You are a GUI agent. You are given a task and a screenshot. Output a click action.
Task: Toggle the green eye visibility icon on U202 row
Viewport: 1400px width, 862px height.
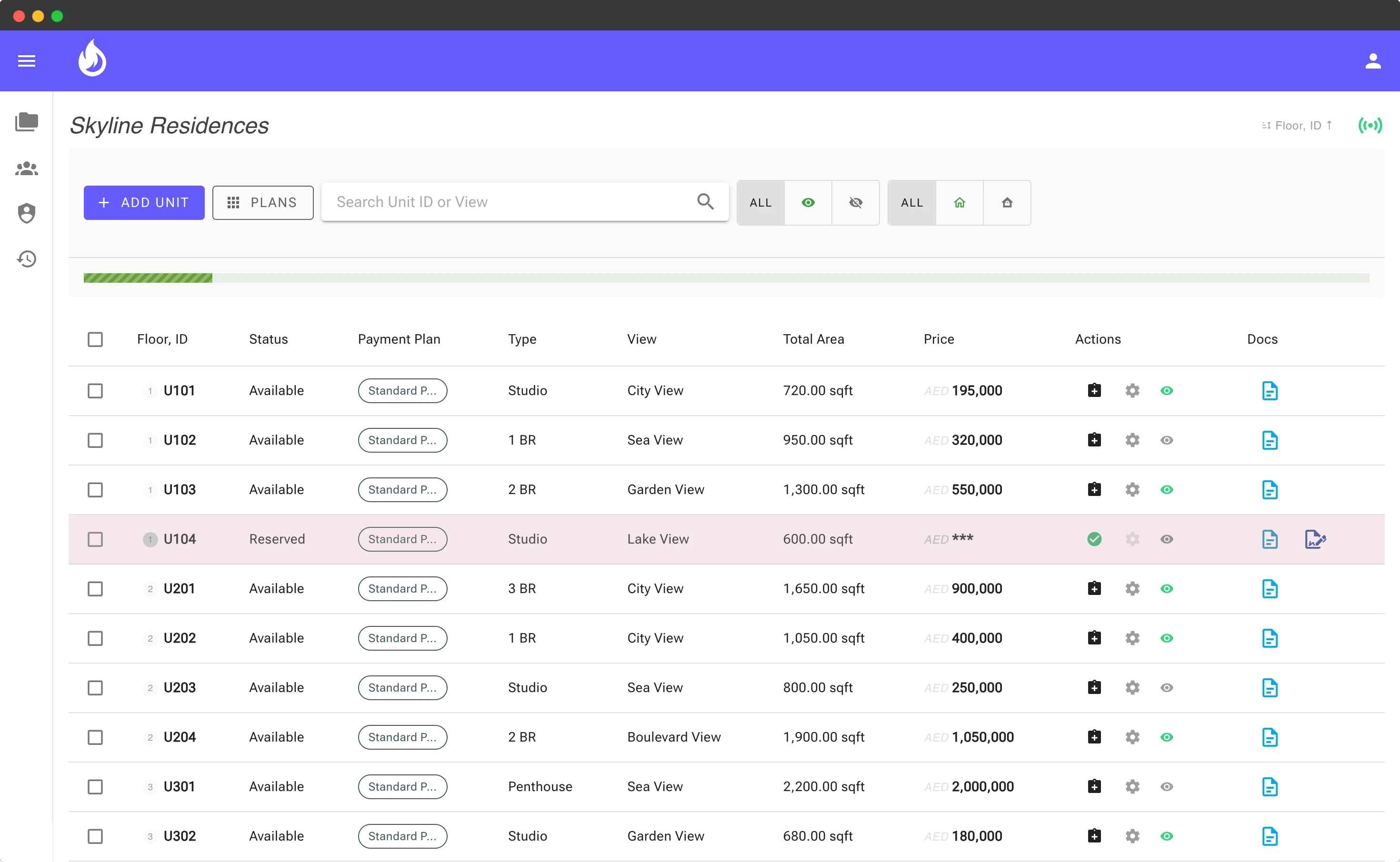click(1167, 638)
